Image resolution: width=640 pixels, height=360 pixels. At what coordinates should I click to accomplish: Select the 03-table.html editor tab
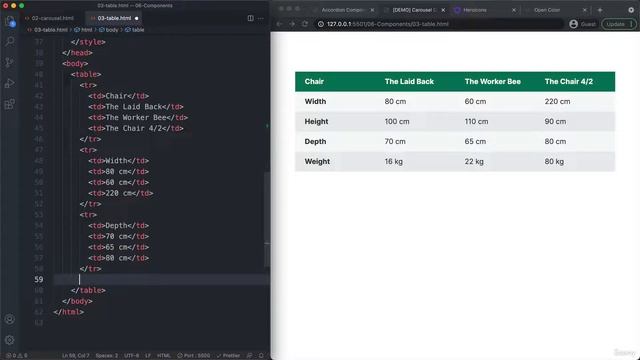click(114, 18)
